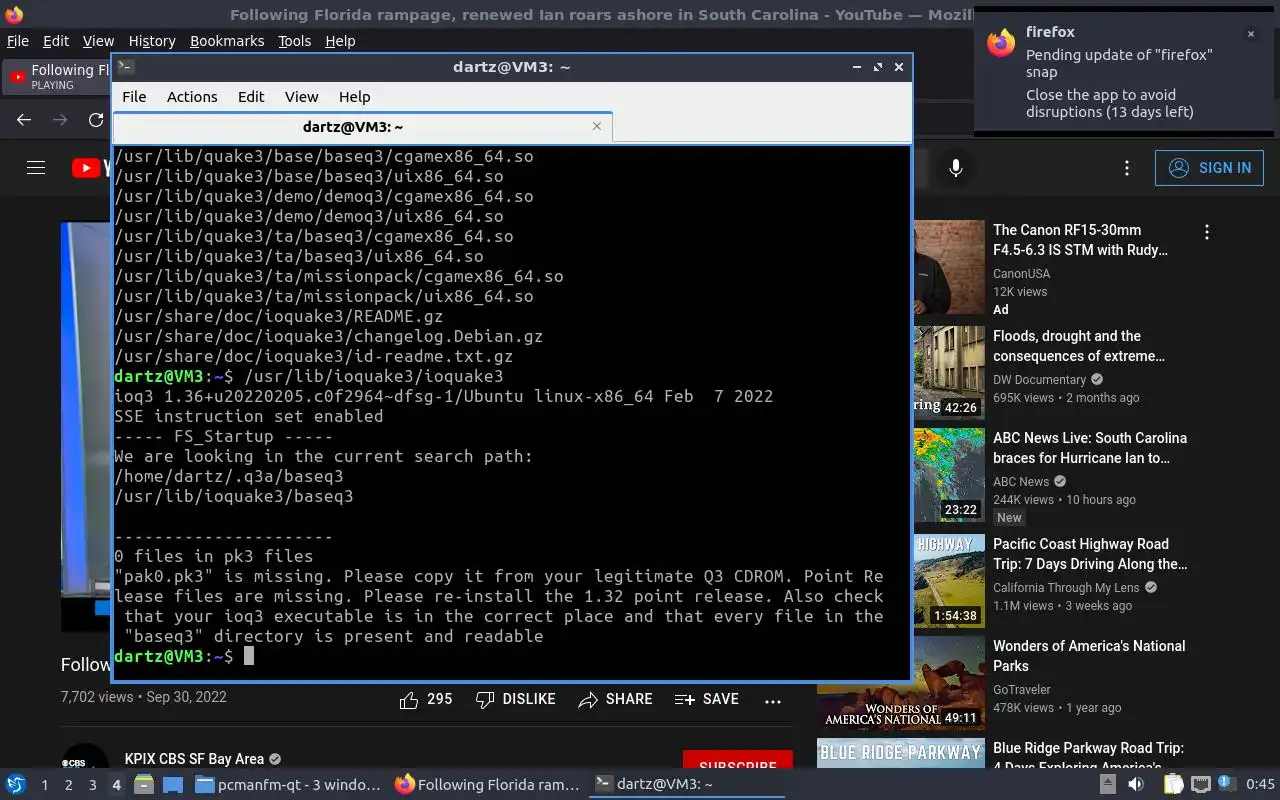Close the dartz@VM3 terminal tab
This screenshot has width=1280, height=800.
click(597, 126)
